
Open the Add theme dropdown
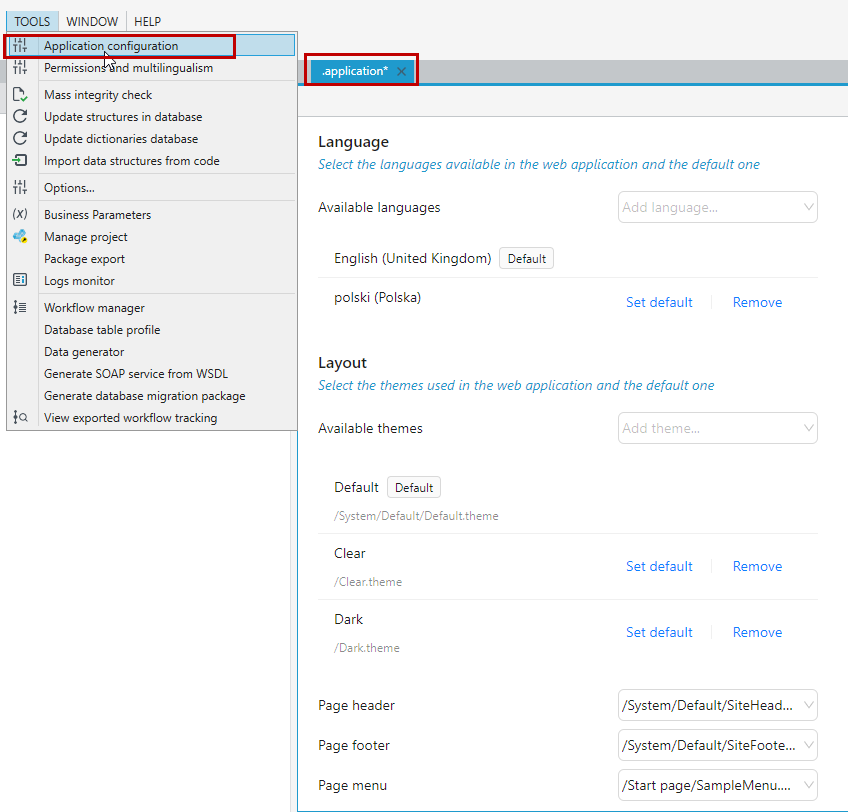pyautogui.click(x=718, y=428)
